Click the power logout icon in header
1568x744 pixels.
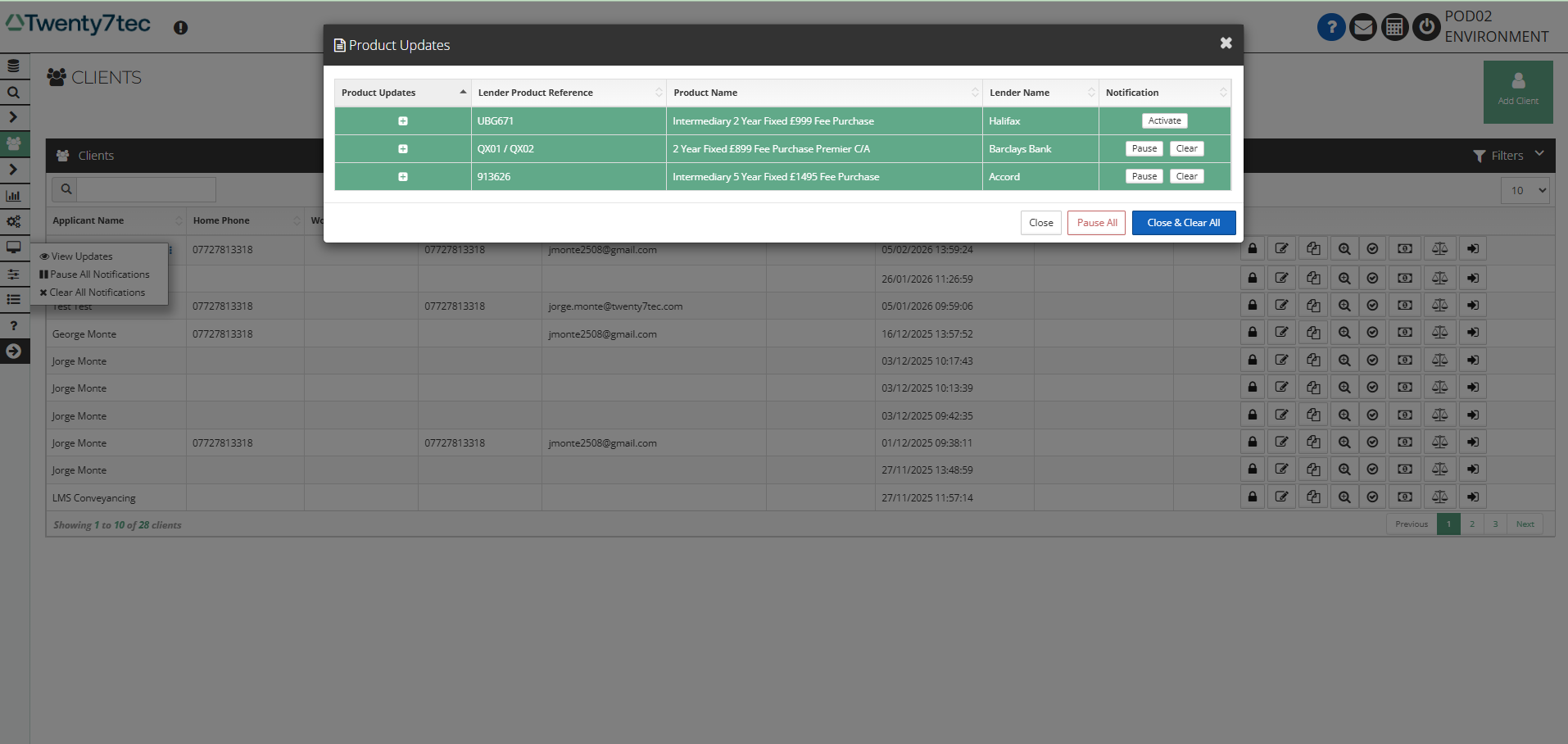click(1426, 27)
